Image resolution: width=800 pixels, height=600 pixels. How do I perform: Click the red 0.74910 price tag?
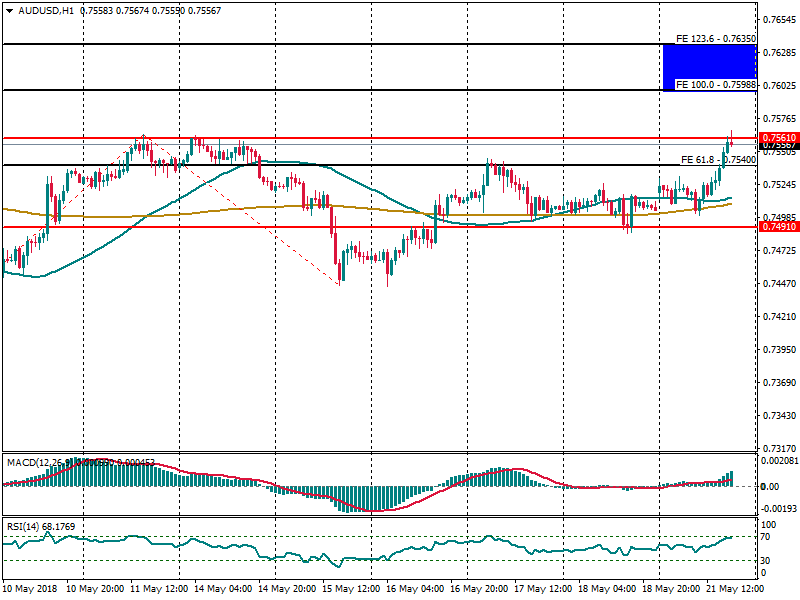pos(778,227)
